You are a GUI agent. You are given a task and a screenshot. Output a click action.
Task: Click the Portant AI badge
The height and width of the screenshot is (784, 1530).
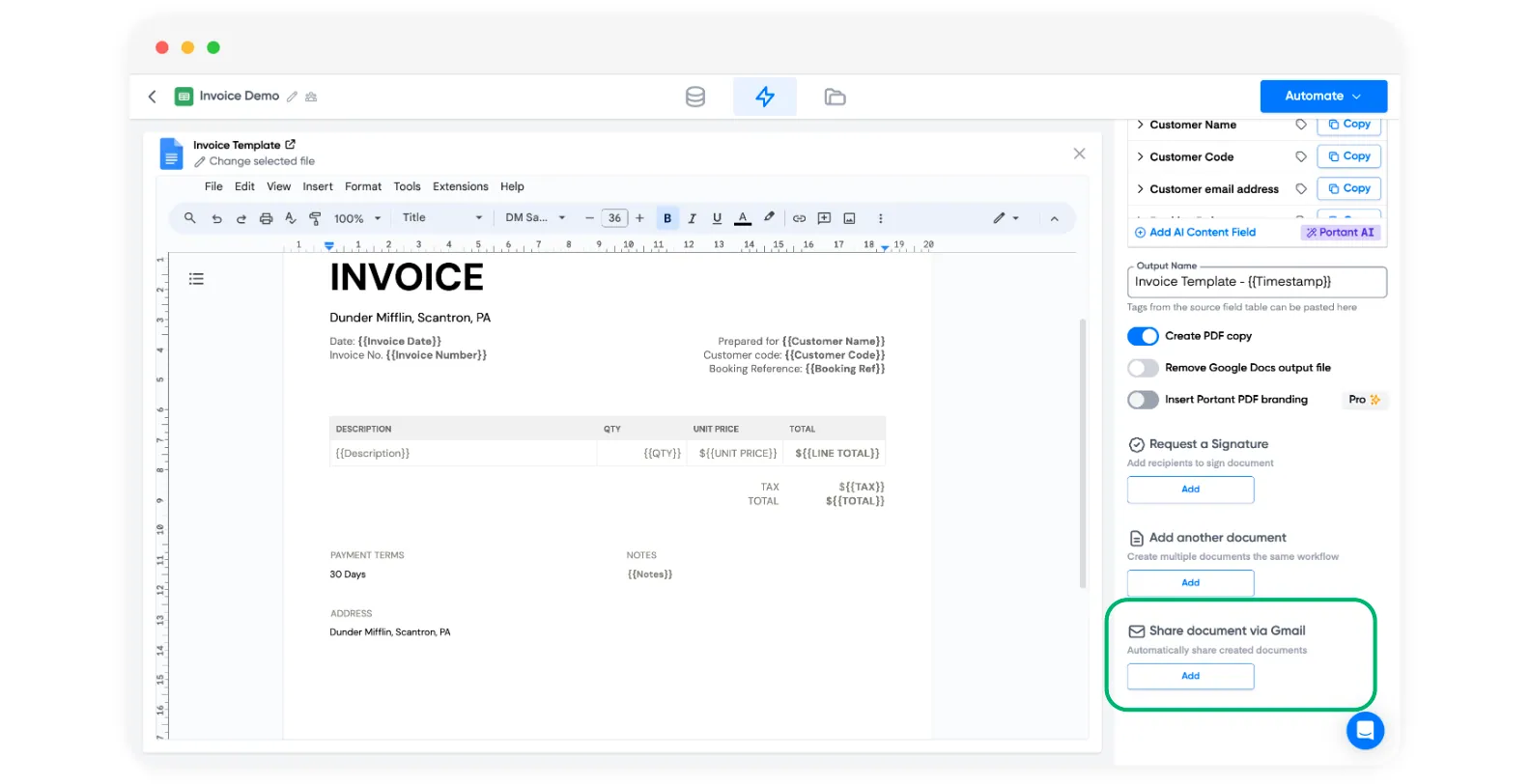click(1341, 233)
